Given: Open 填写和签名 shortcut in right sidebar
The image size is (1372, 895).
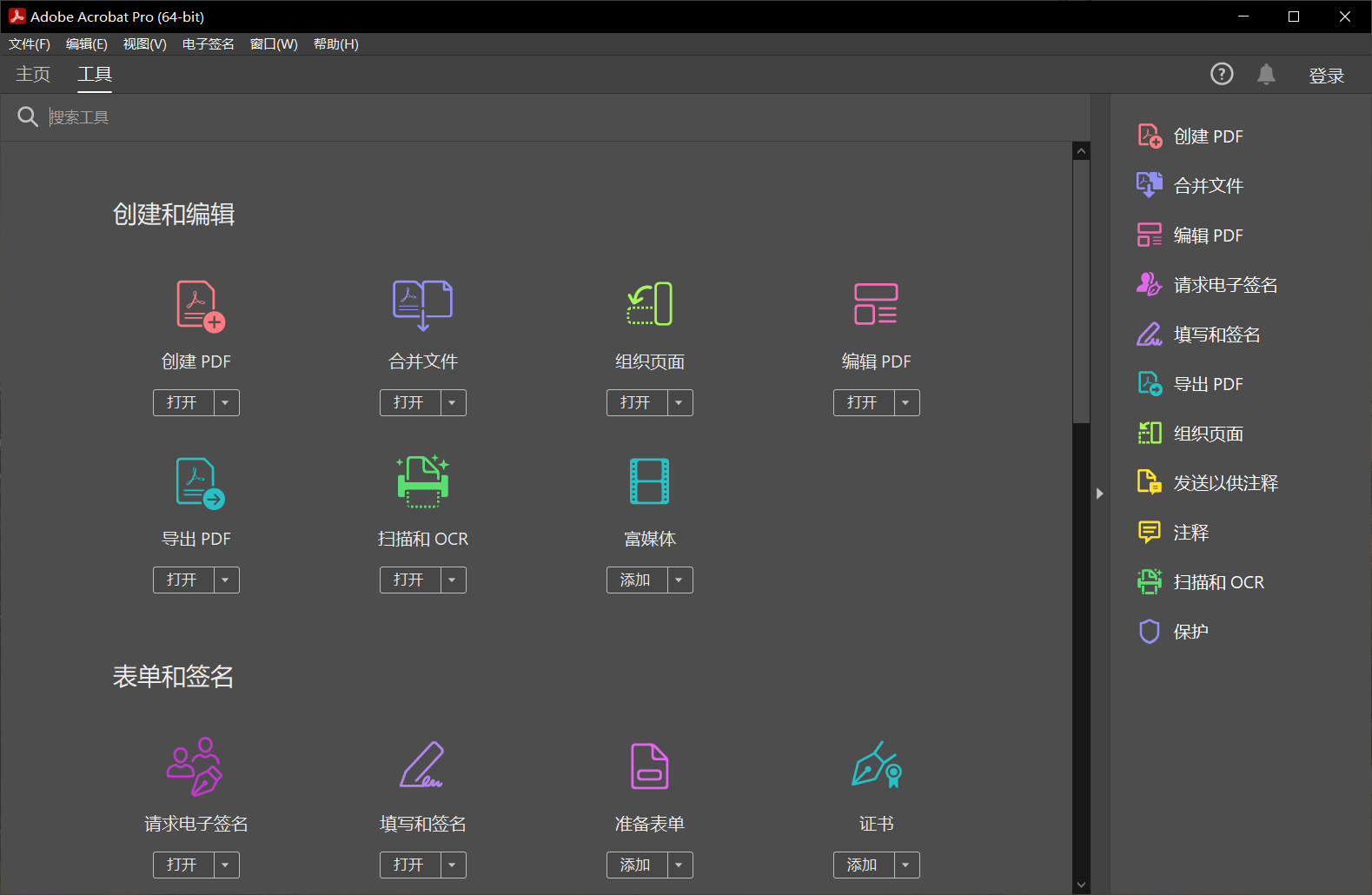Looking at the screenshot, I should tap(1199, 335).
